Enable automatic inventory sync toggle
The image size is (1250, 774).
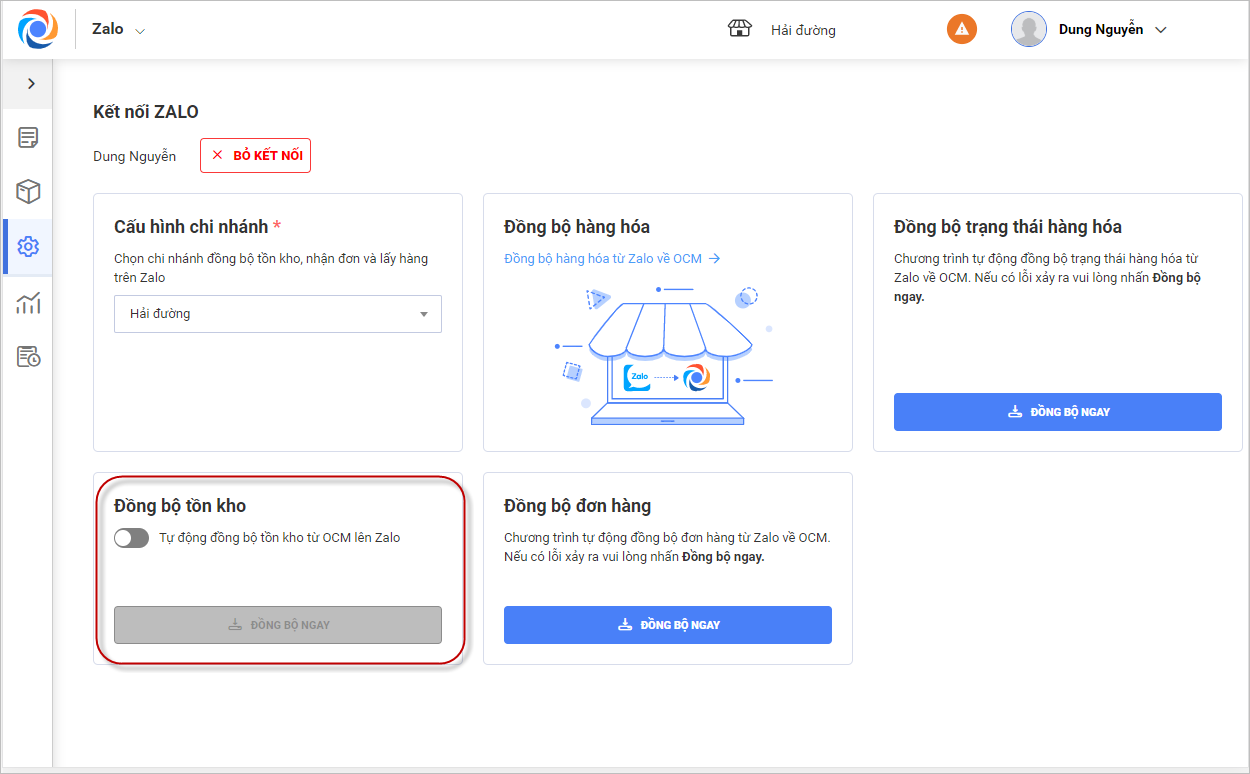pyautogui.click(x=131, y=538)
